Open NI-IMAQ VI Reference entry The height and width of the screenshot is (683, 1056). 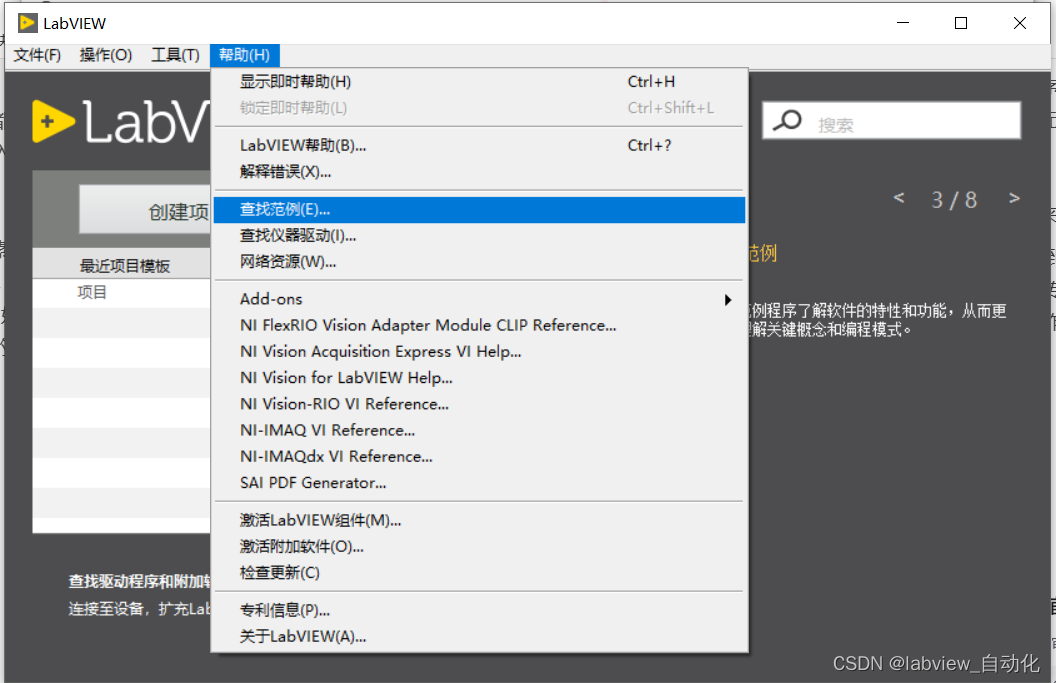coord(480,430)
